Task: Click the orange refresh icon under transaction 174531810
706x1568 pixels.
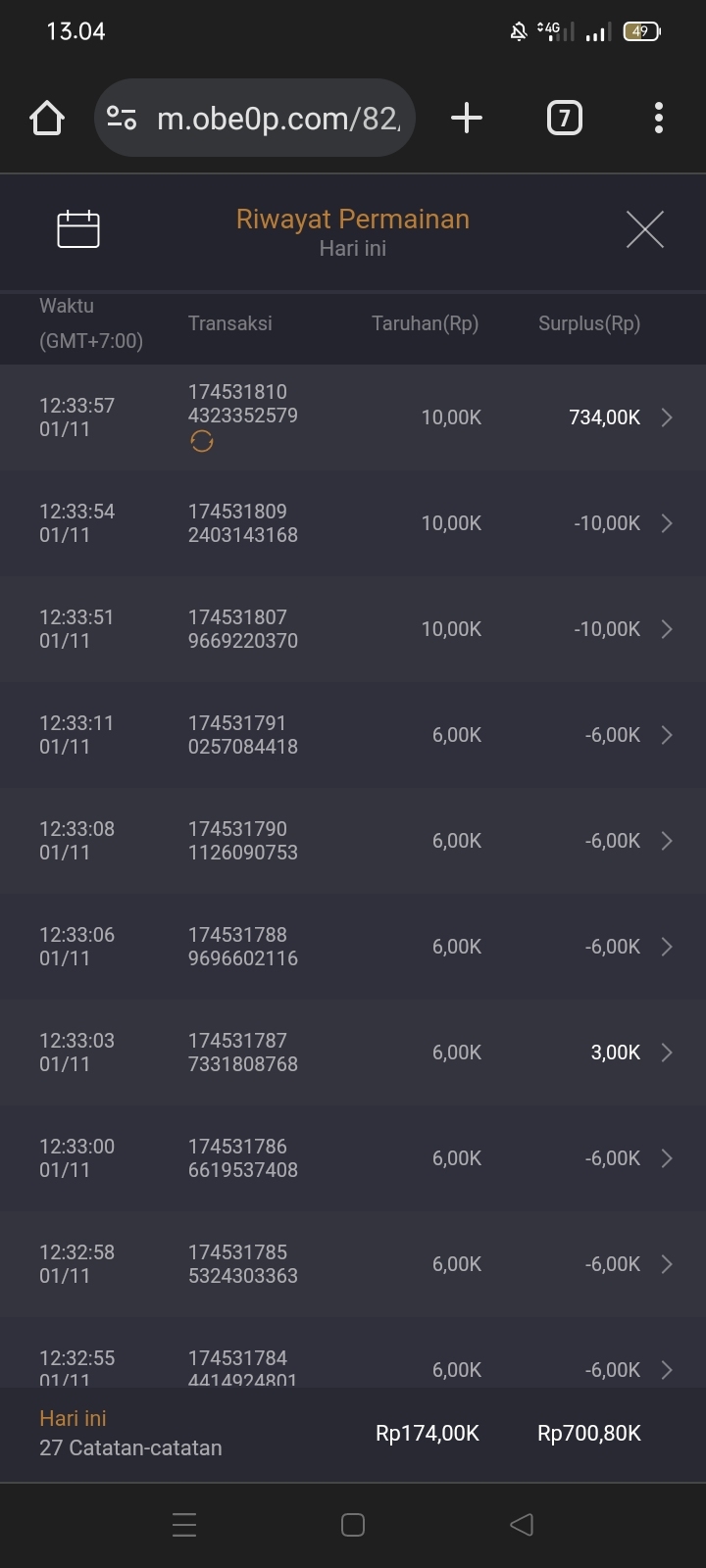Action: 202,442
